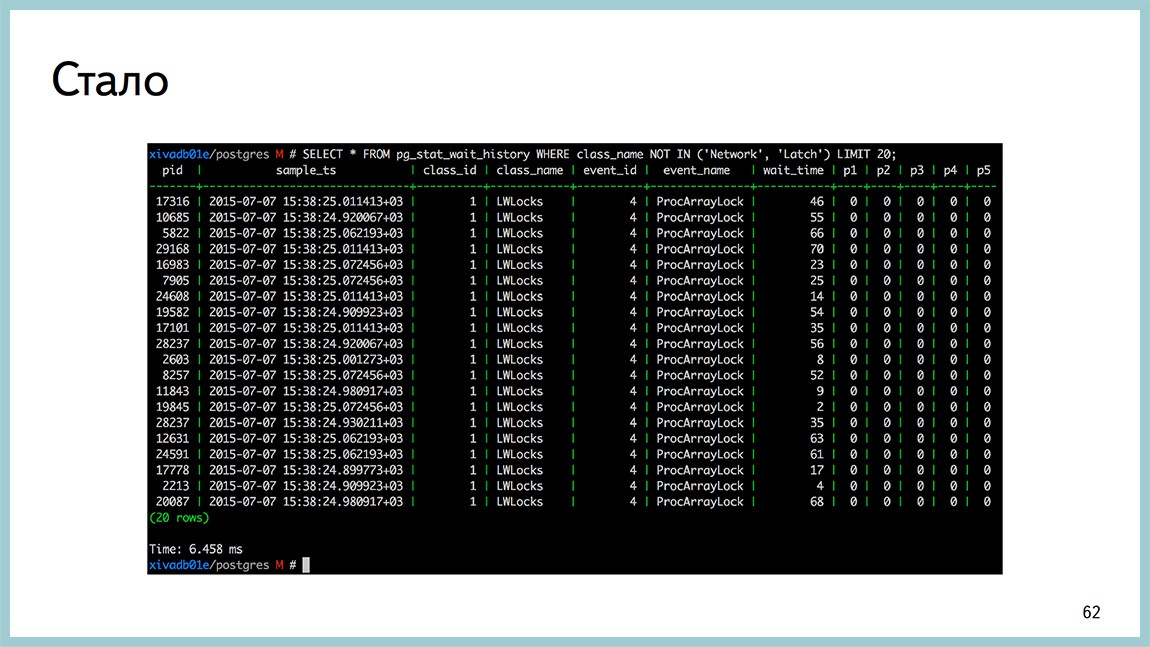The width and height of the screenshot is (1150, 647).
Task: Select the row with pid 5822
Action: tap(574, 233)
